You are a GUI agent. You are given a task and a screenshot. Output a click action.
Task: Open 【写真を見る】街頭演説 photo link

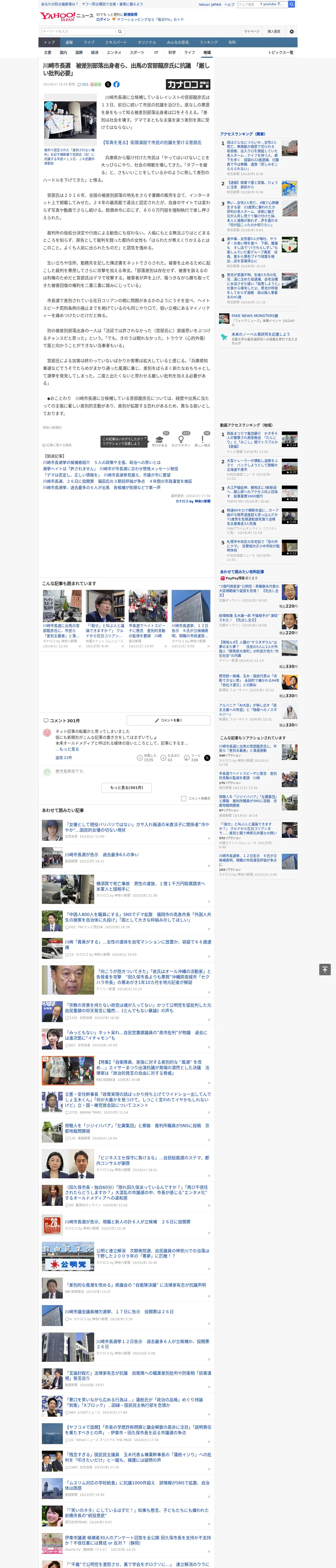151,142
